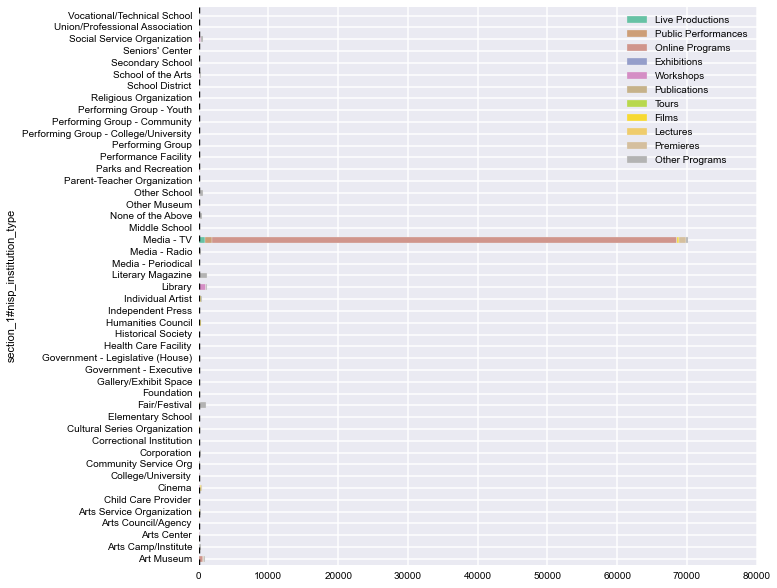The height and width of the screenshot is (588, 777).
Task: Click the Foundation label
Action: 167,393
